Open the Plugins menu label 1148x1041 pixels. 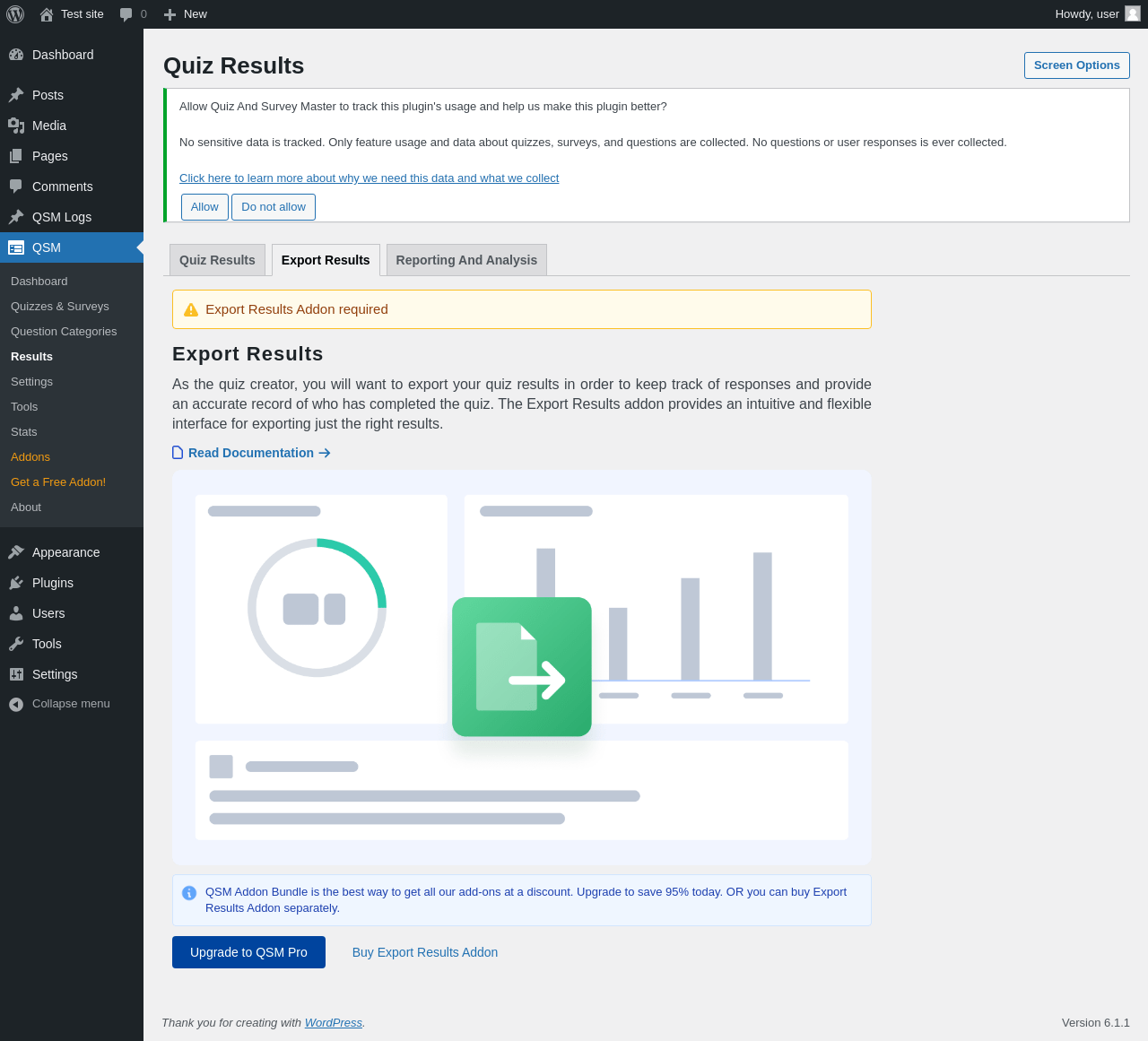coord(53,583)
